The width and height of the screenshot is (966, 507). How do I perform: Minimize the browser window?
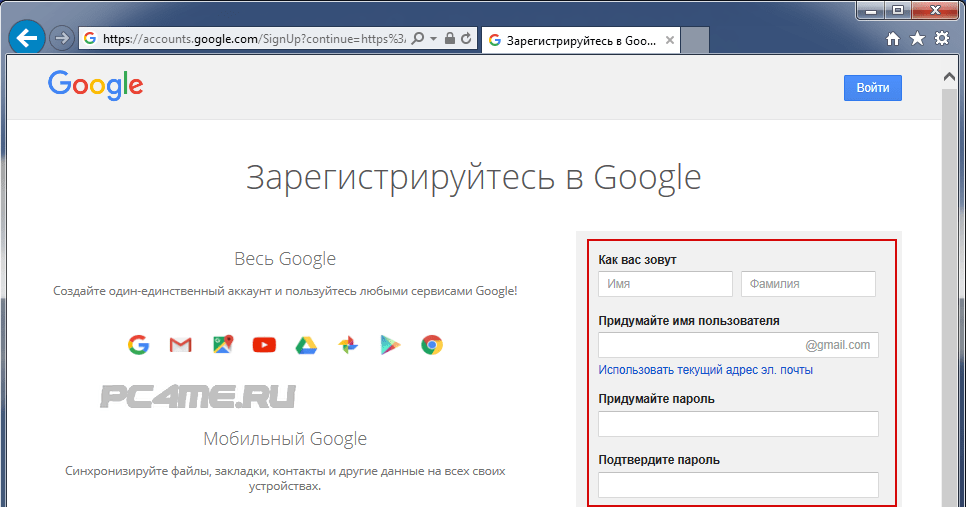coord(870,10)
